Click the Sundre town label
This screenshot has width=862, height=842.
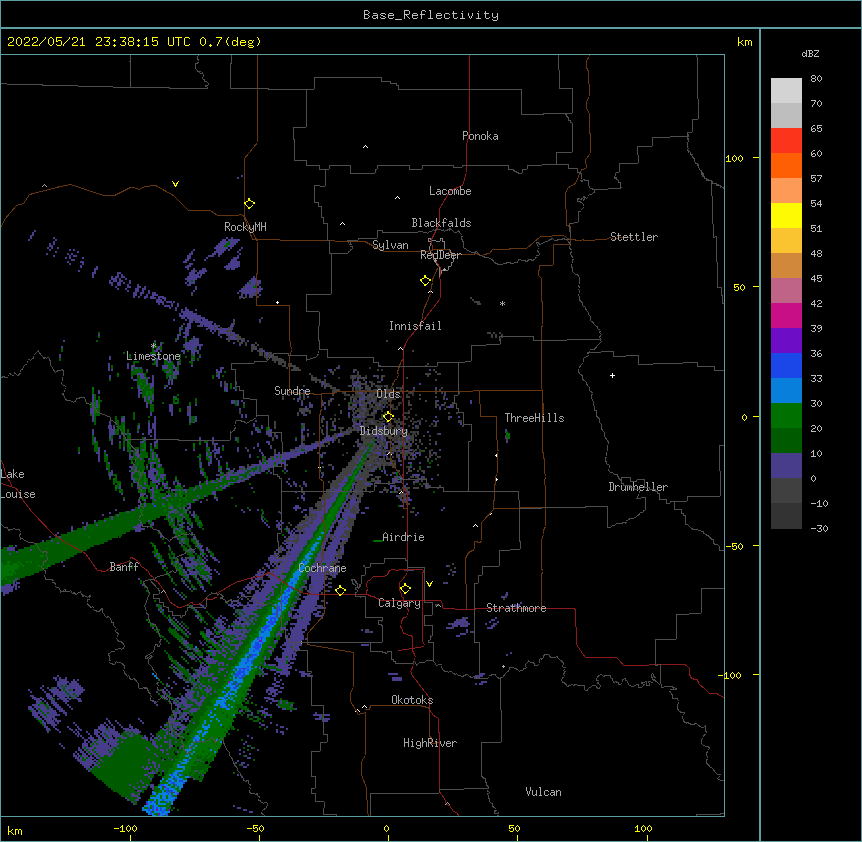[x=292, y=391]
